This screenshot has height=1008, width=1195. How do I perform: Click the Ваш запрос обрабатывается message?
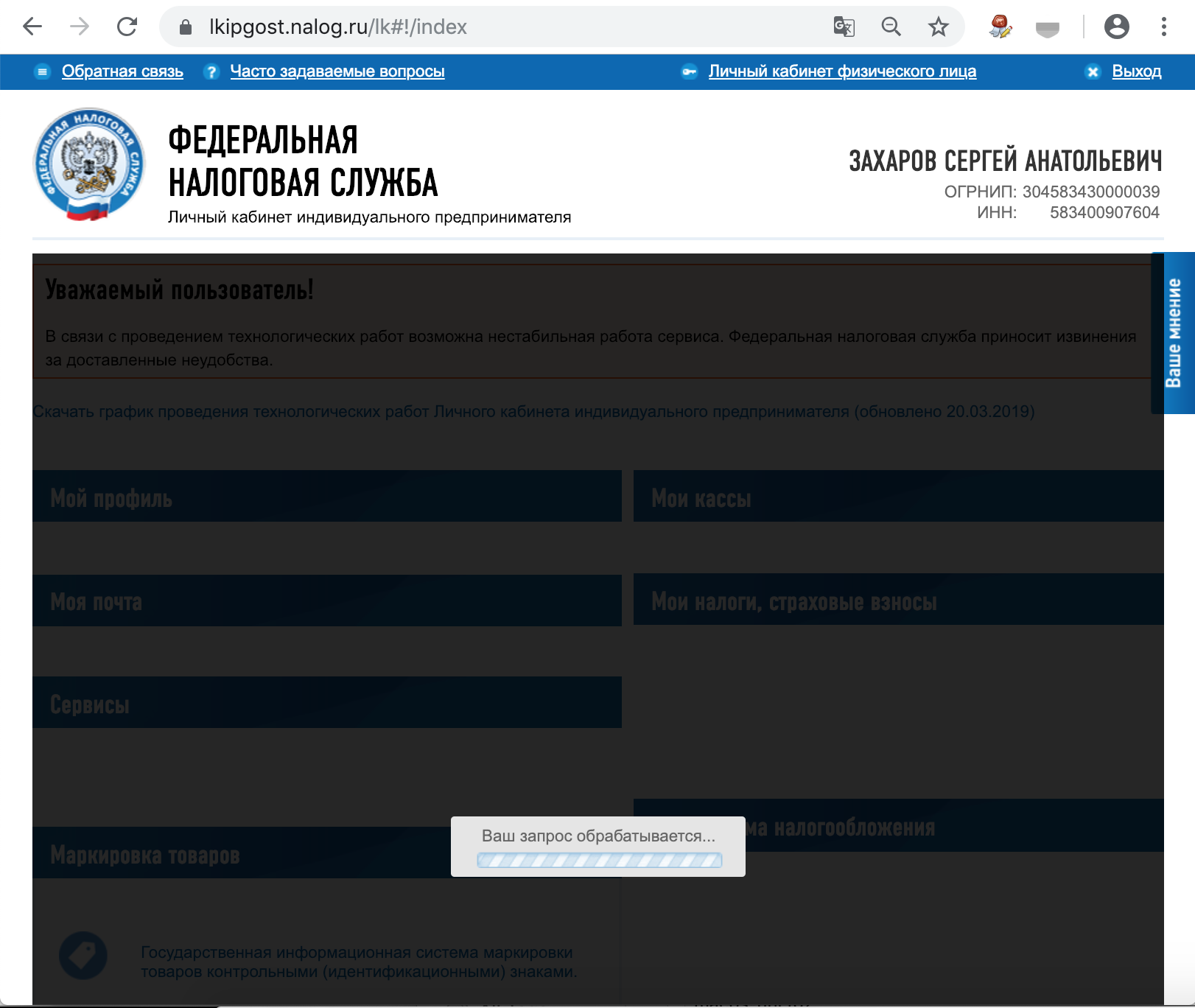pyautogui.click(x=598, y=836)
